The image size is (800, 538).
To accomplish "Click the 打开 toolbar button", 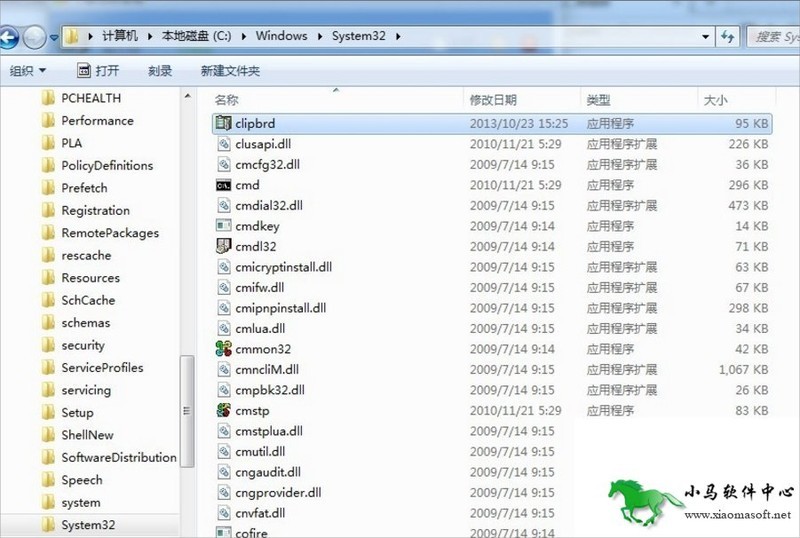I will (98, 70).
